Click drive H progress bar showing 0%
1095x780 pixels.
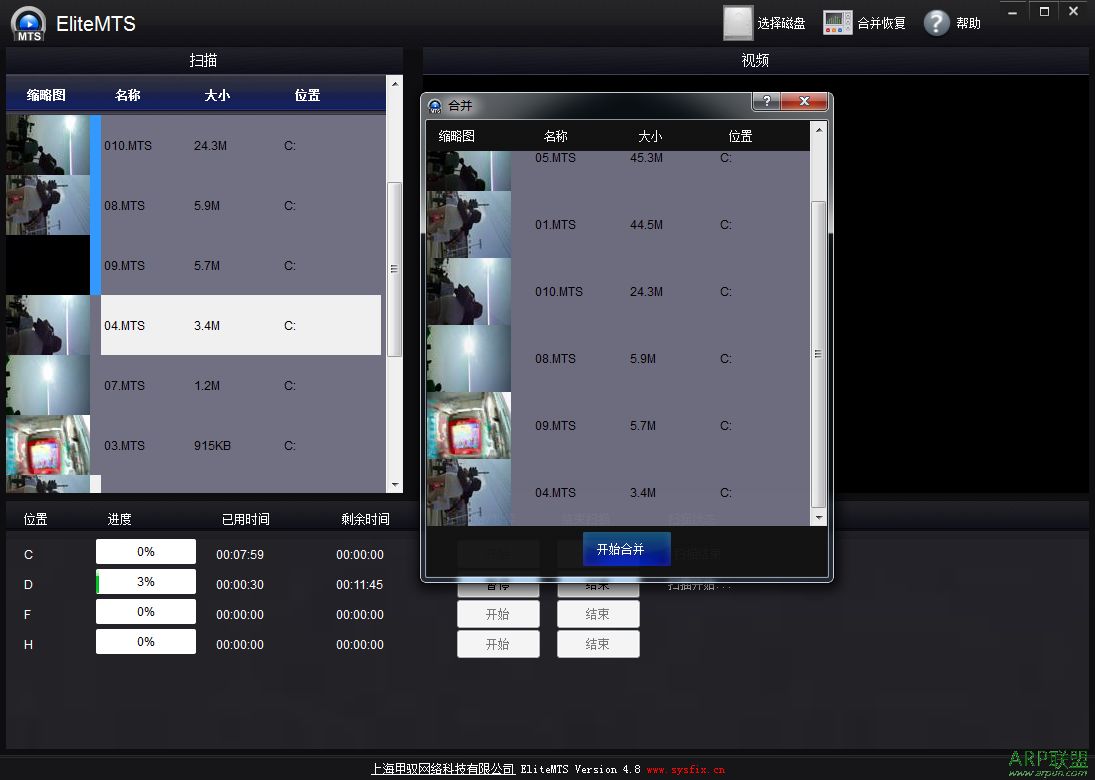click(x=146, y=642)
